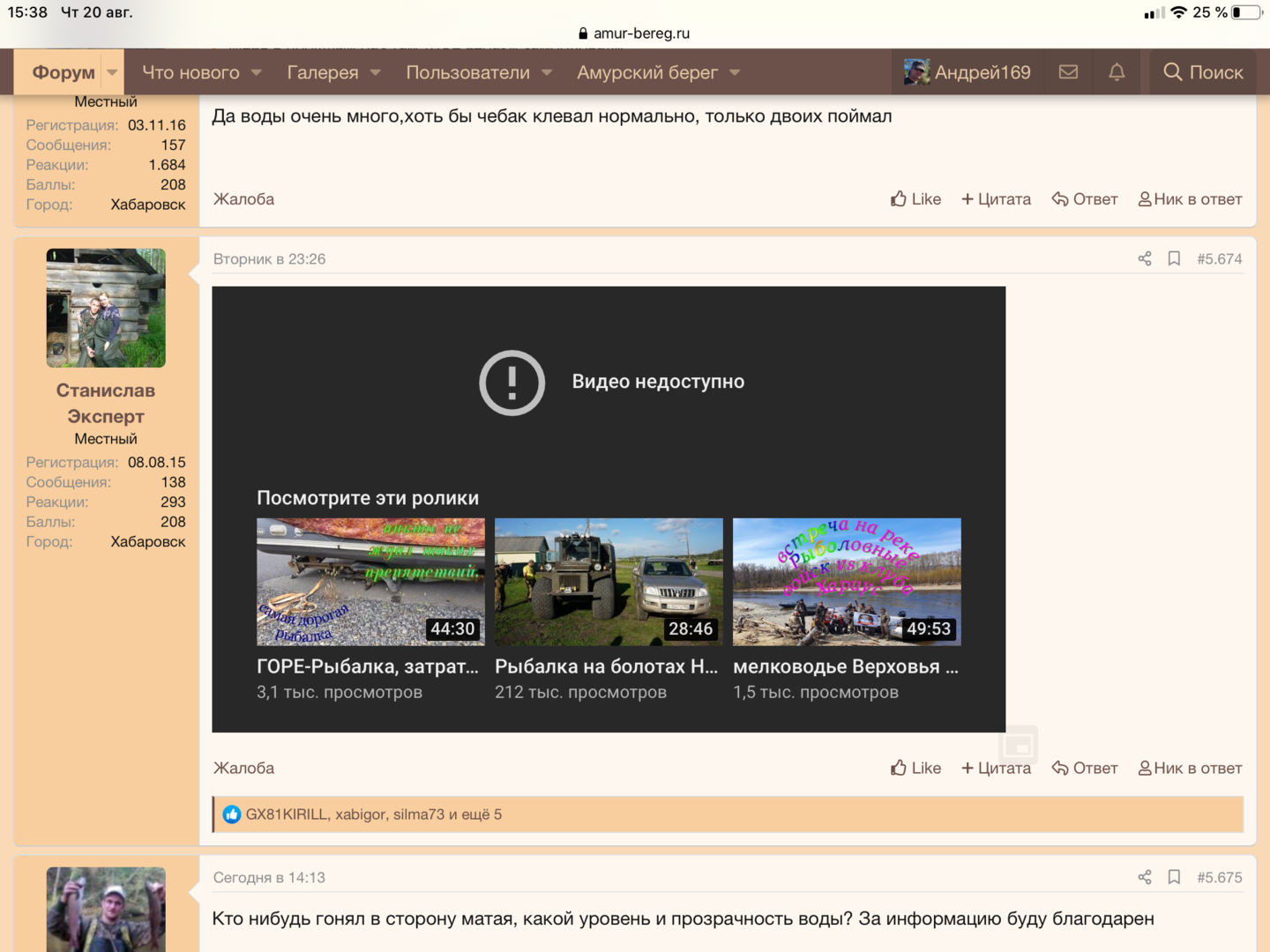The image size is (1270, 952).
Task: Share post #5.674 via share icon
Action: point(1145,258)
